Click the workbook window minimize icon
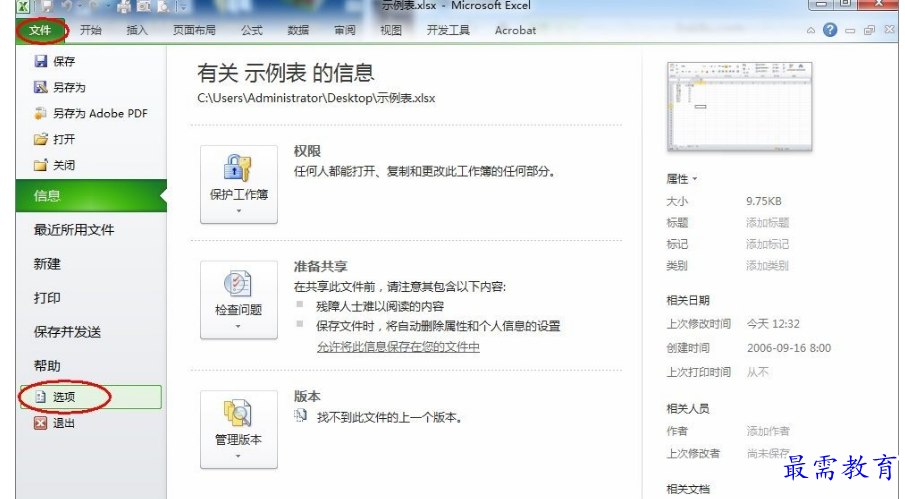The image size is (905, 499). pos(850,31)
